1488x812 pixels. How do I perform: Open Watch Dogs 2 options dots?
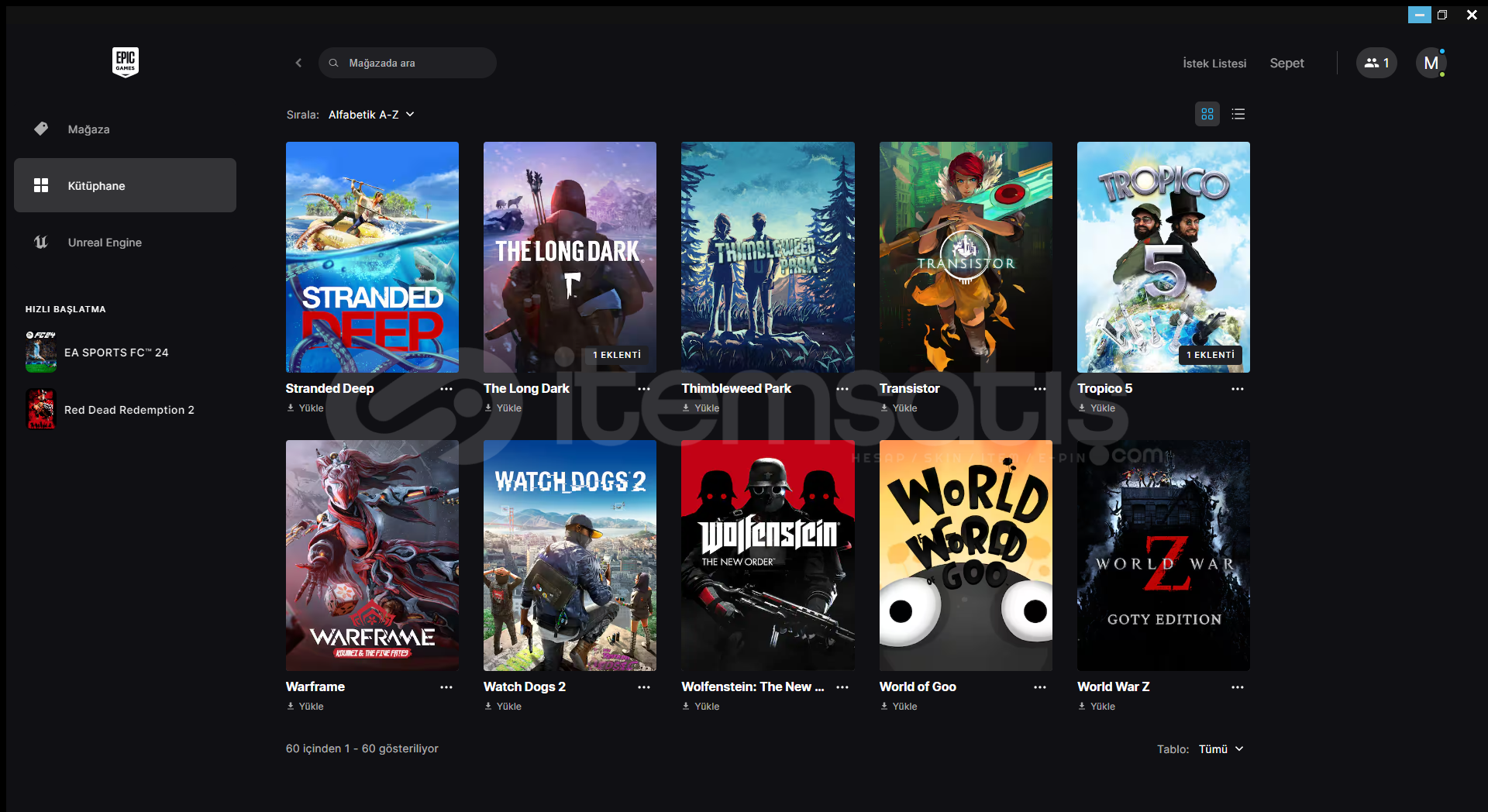pyautogui.click(x=644, y=687)
